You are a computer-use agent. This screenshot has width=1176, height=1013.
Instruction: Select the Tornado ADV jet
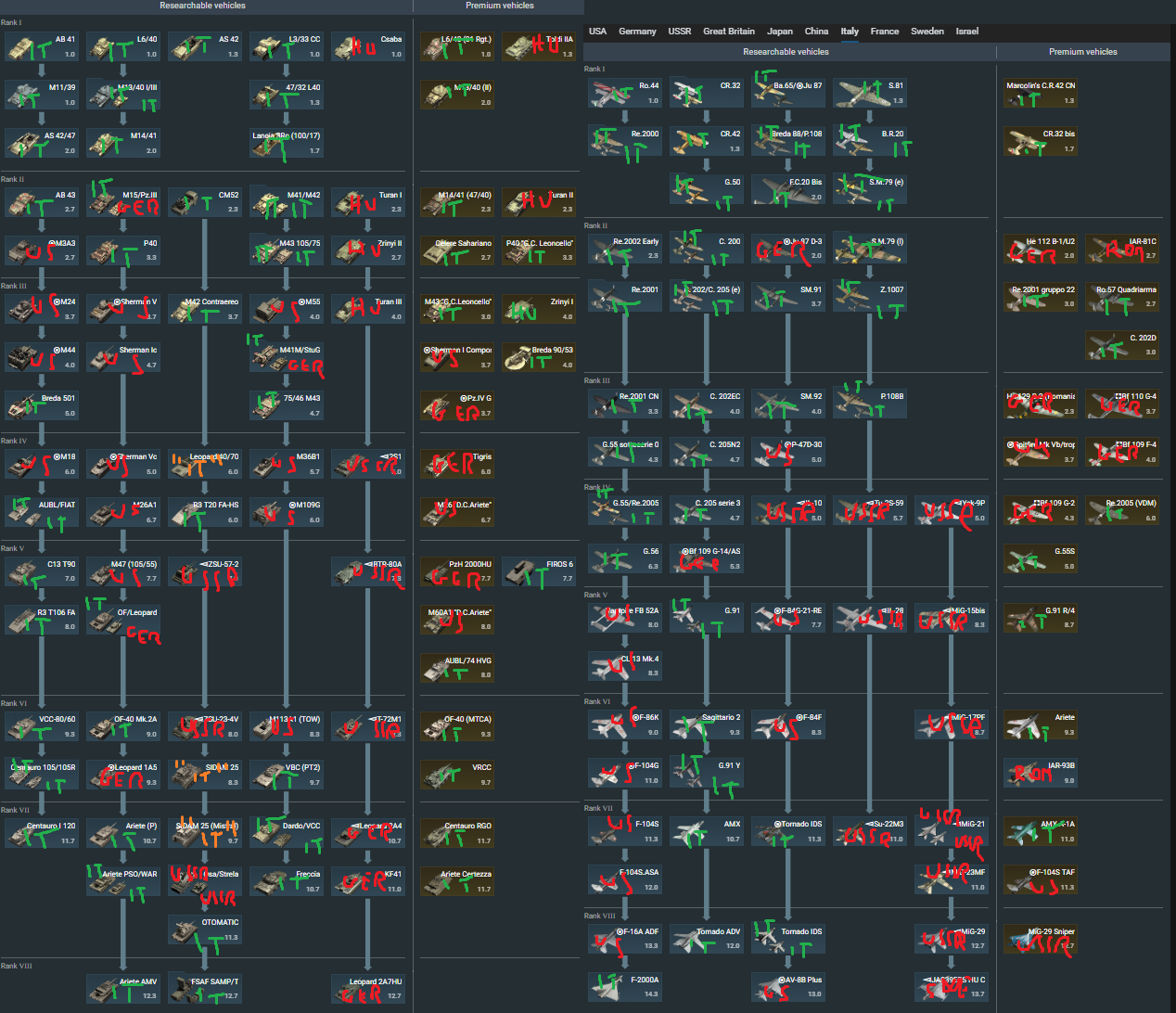tap(707, 939)
